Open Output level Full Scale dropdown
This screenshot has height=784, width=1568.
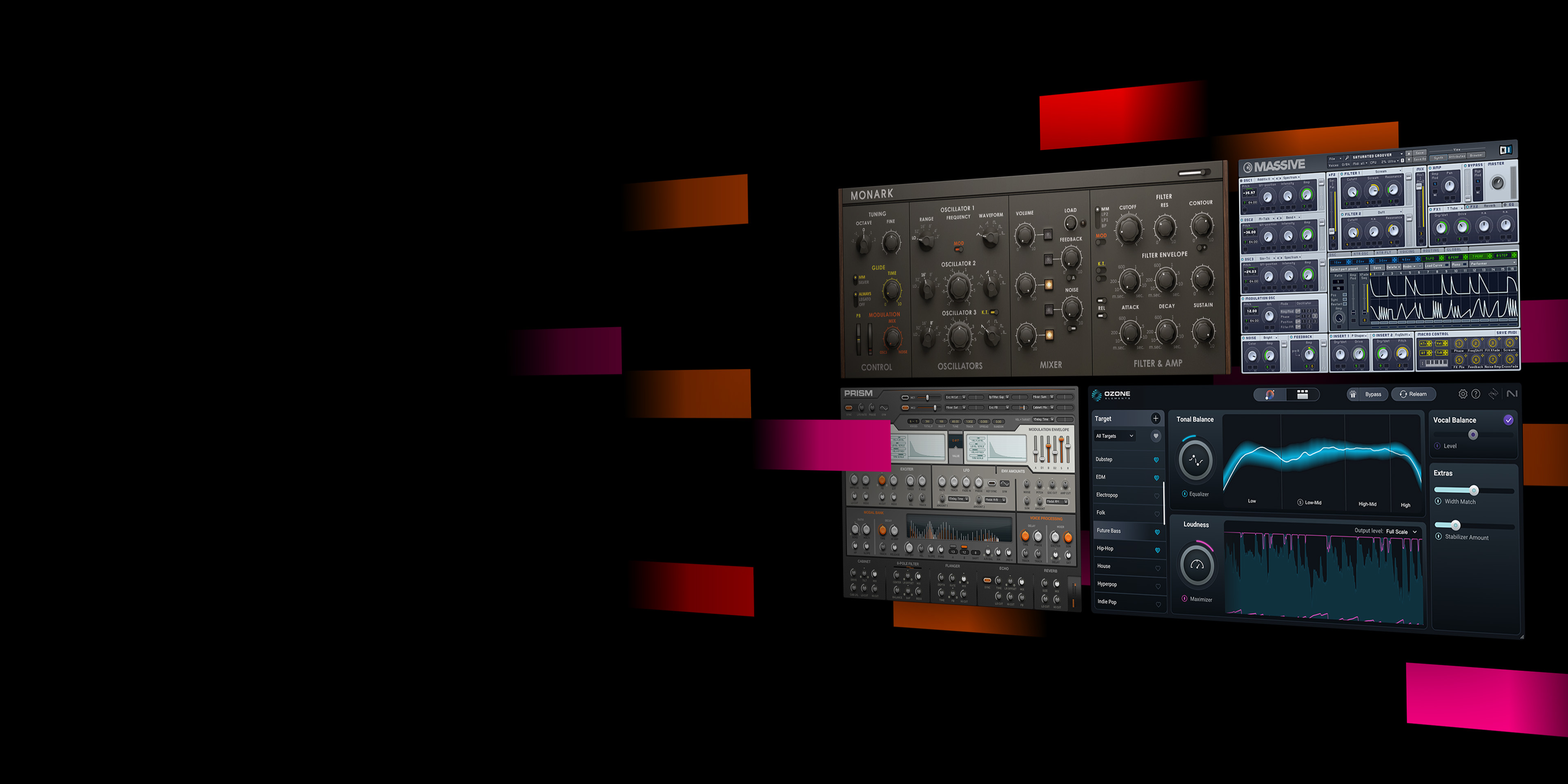(x=1402, y=531)
